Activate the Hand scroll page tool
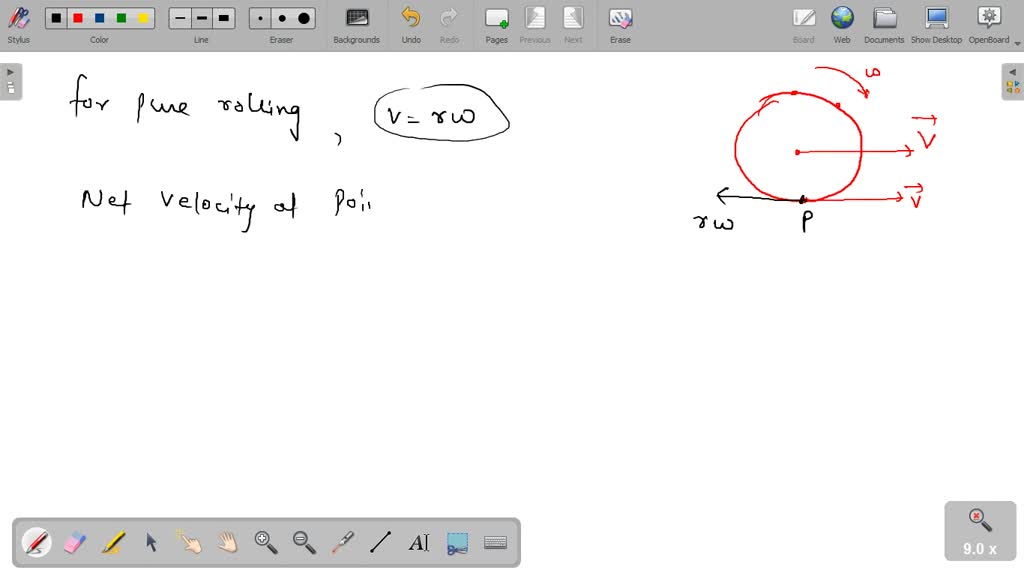Viewport: 1024px width, 576px height. [228, 542]
